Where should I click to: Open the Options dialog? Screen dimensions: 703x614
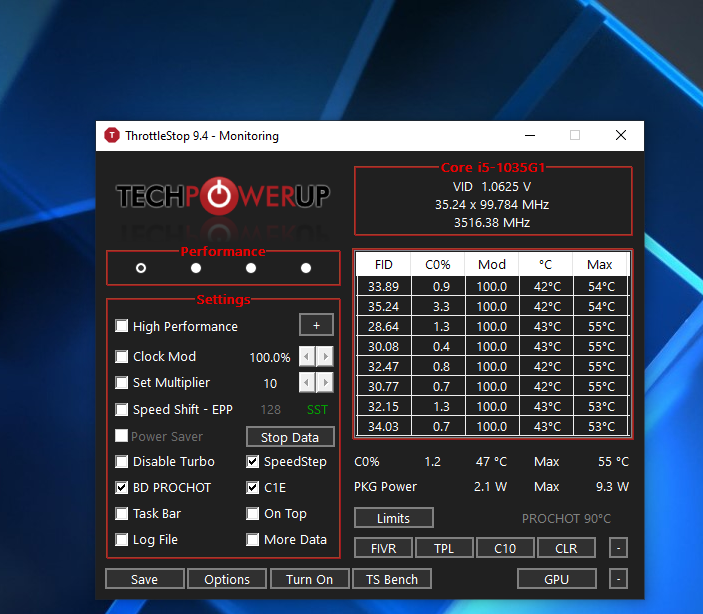[x=227, y=579]
